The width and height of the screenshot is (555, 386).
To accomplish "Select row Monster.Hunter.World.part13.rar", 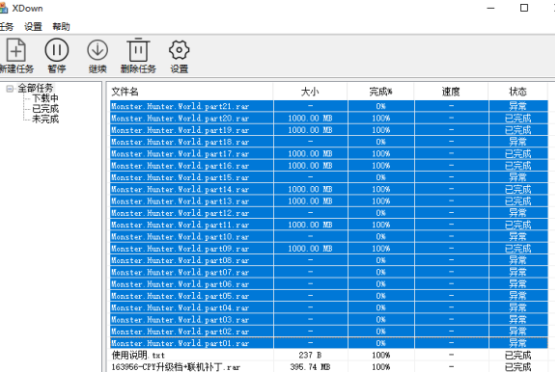I will [x=329, y=201].
